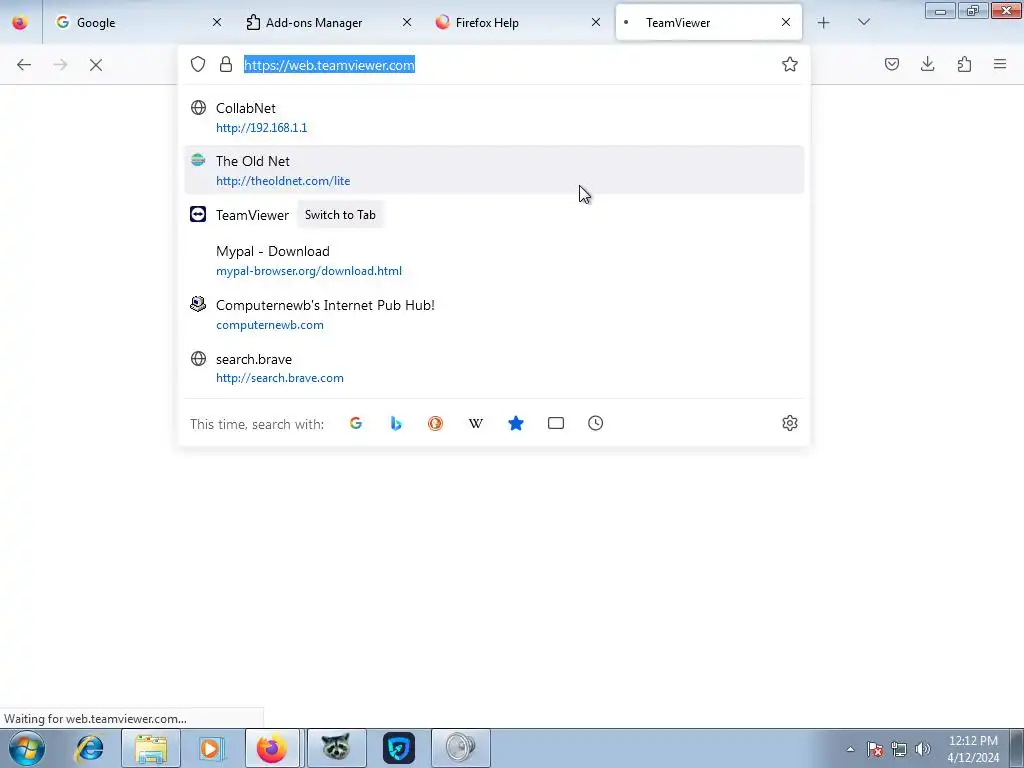Search with Google this time
This screenshot has height=768, width=1024.
click(x=356, y=423)
